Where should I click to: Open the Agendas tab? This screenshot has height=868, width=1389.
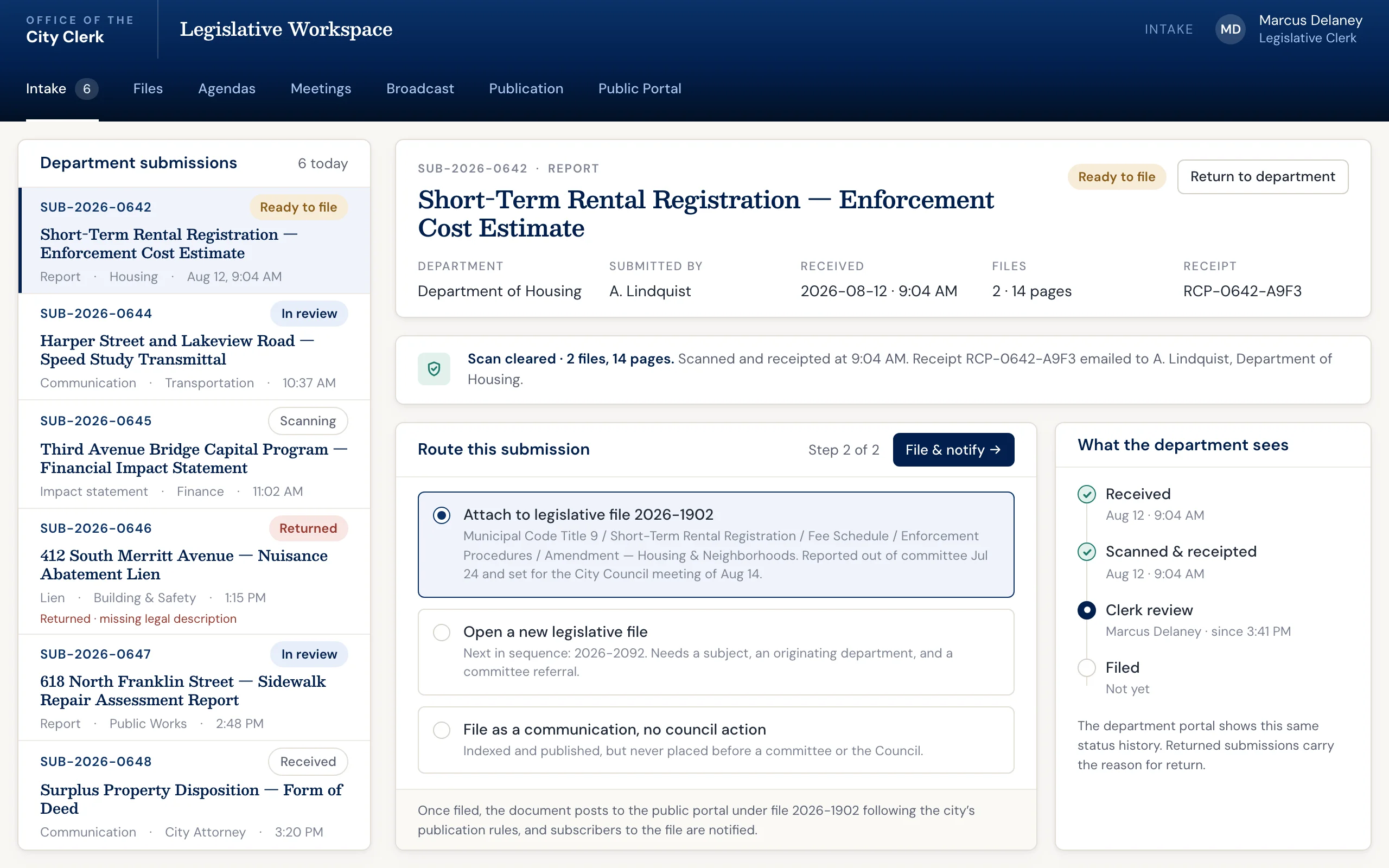pos(227,88)
